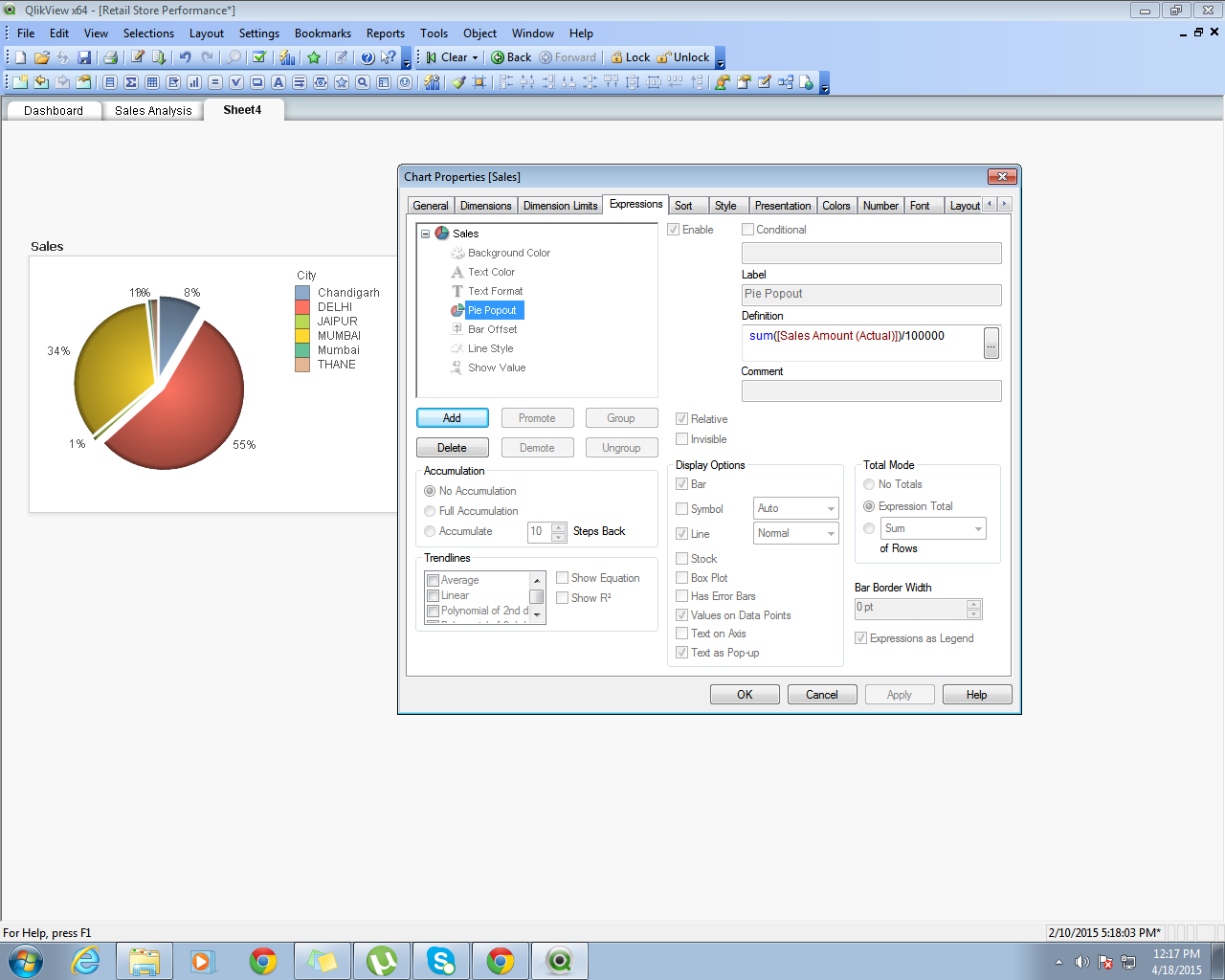Click the Cancel button

pos(822,695)
